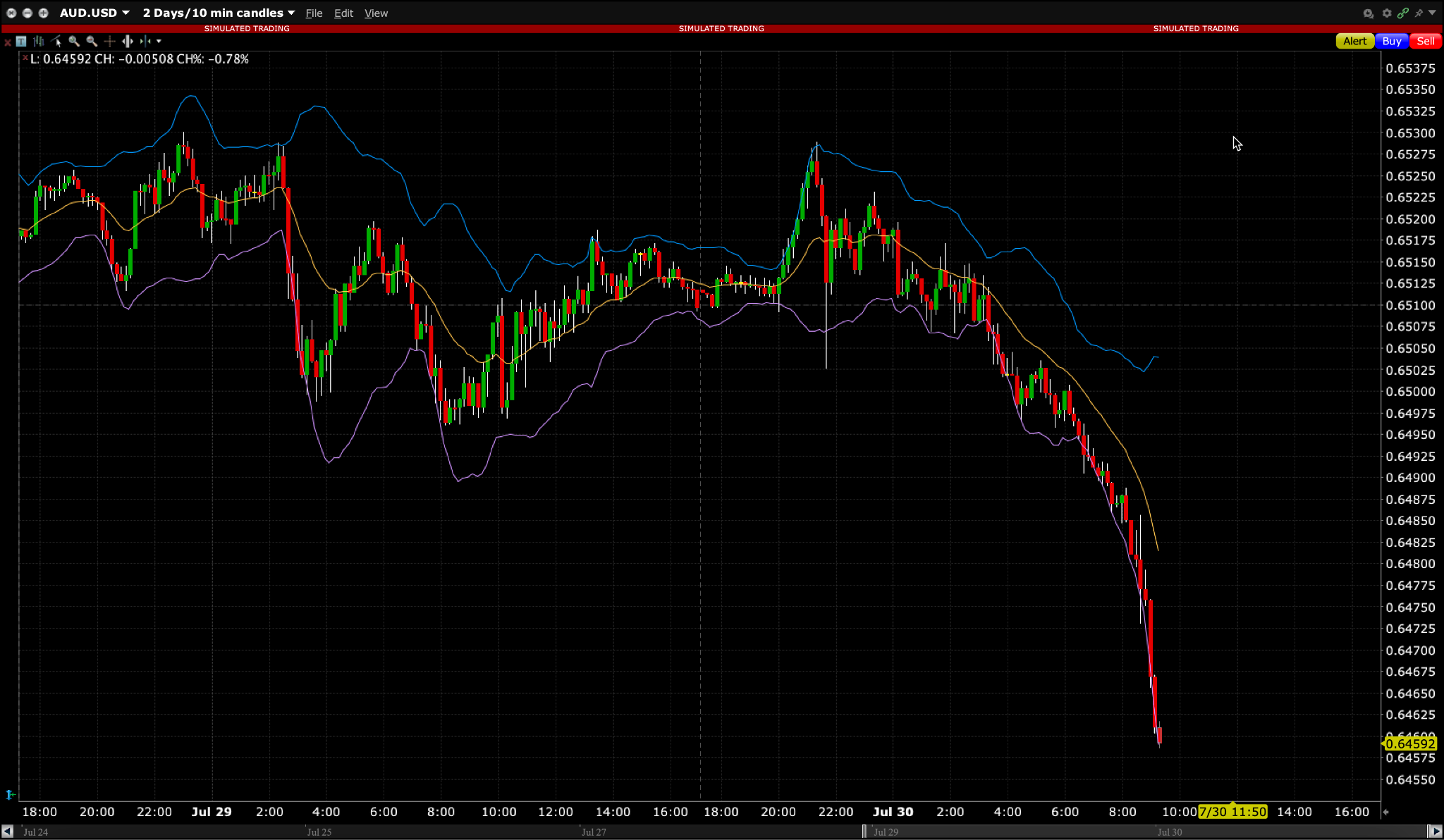Click the timeline scrollbar right arrow
Screen dimensions: 1444x840
point(1435,832)
